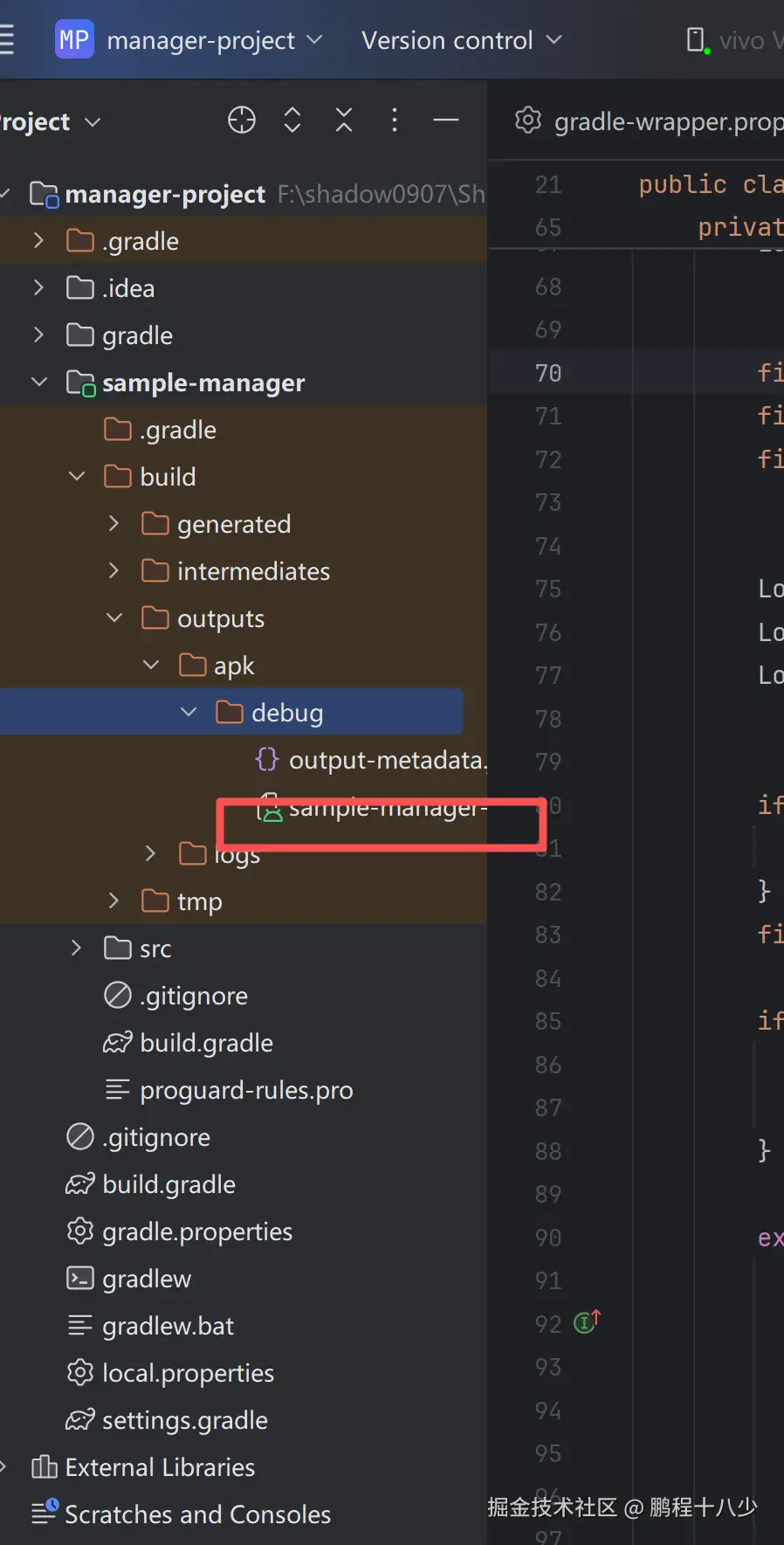Image resolution: width=784 pixels, height=1545 pixels.
Task: Select the proguard-rules.pro file
Action: click(x=246, y=1091)
